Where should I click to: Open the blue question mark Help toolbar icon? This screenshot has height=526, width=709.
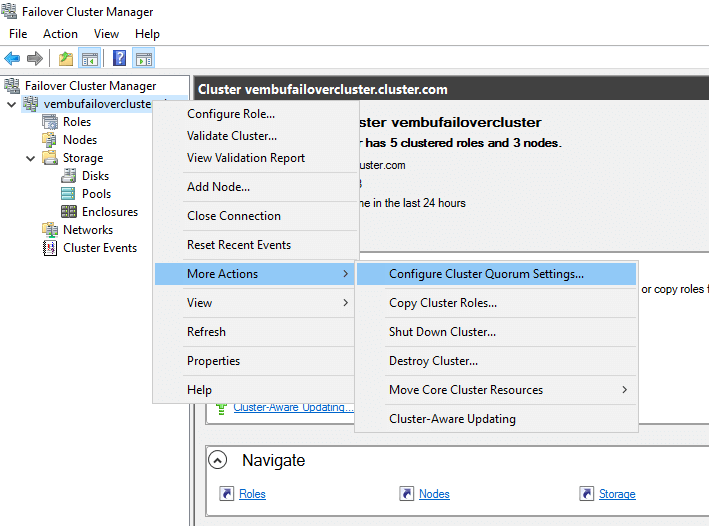tap(119, 58)
